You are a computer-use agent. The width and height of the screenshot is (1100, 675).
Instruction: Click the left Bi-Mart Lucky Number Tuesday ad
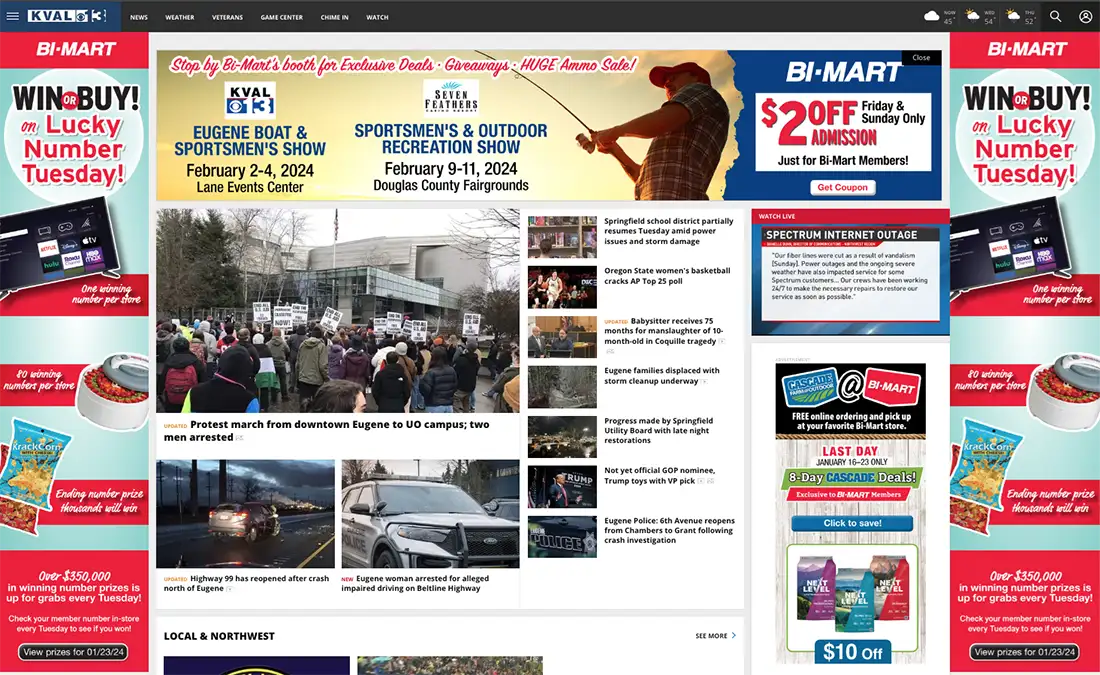tap(74, 352)
